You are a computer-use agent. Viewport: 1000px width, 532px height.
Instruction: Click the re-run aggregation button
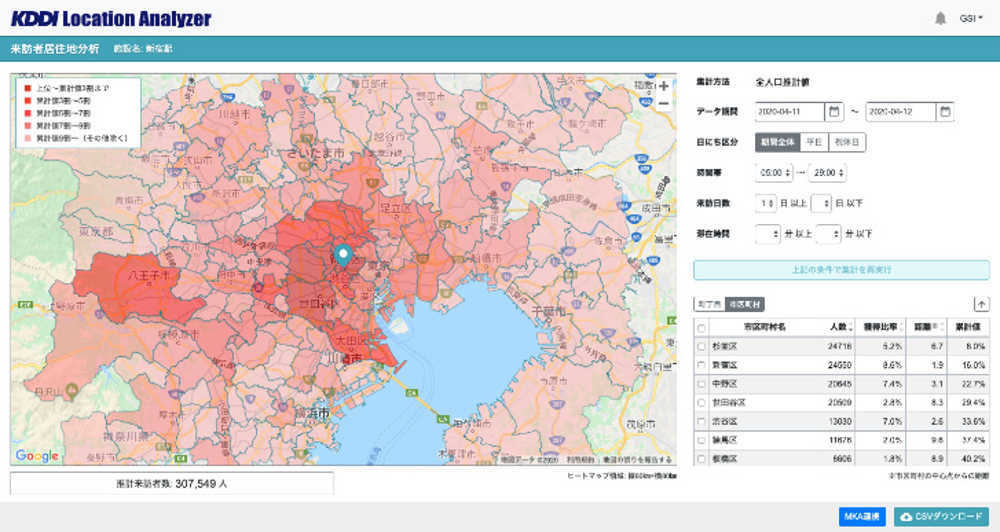point(842,270)
